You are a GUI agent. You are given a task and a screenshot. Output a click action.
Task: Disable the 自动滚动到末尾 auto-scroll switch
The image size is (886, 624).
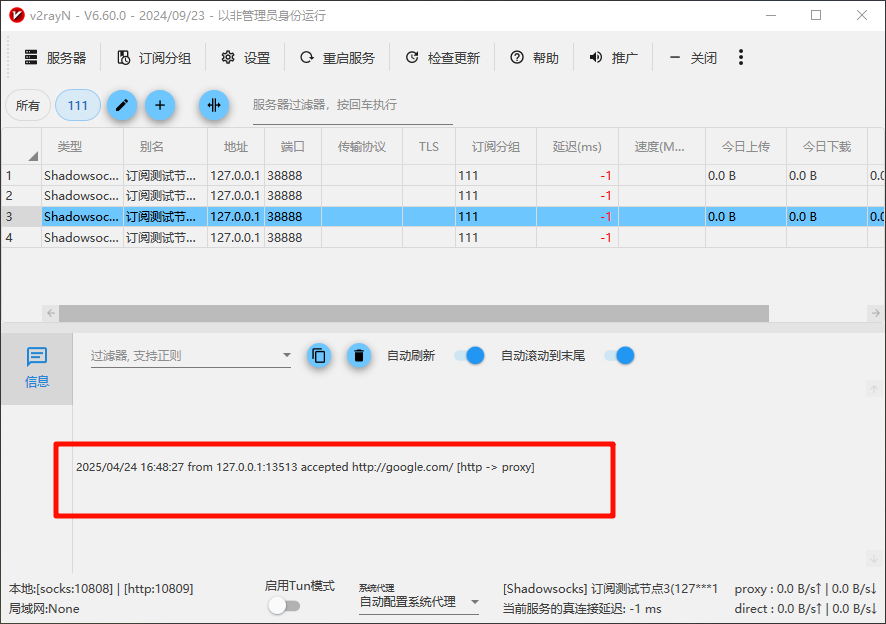tap(618, 355)
